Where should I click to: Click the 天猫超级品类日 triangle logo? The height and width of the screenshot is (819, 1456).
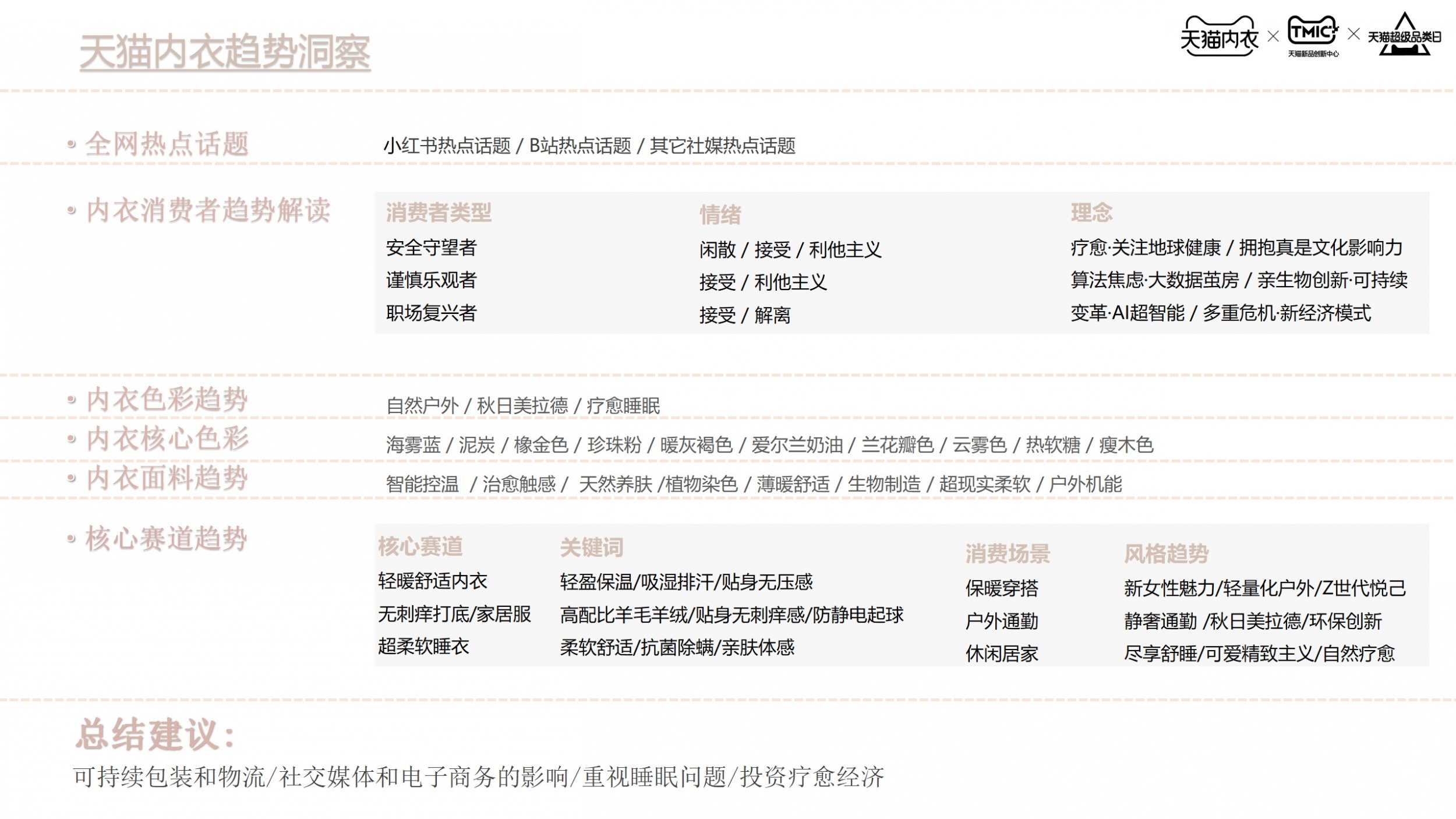coord(1404,34)
